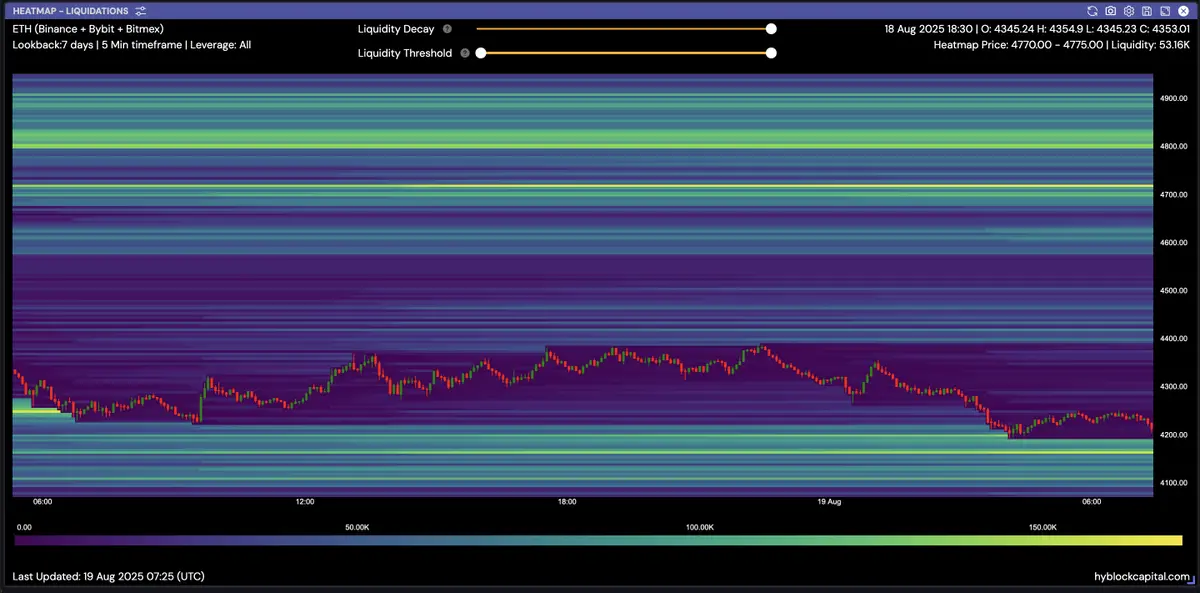The width and height of the screenshot is (1200, 593).
Task: Click the 18:00 time axis label
Action: click(x=567, y=502)
